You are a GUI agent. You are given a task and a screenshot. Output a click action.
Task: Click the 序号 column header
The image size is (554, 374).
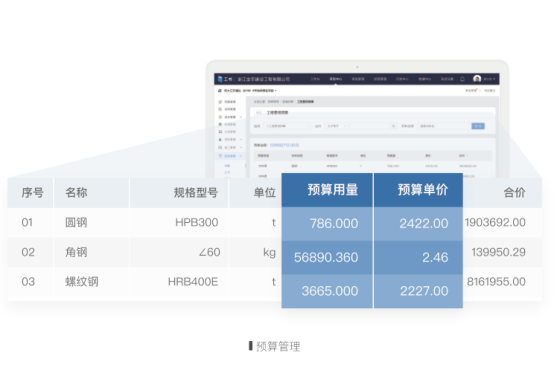(32, 193)
